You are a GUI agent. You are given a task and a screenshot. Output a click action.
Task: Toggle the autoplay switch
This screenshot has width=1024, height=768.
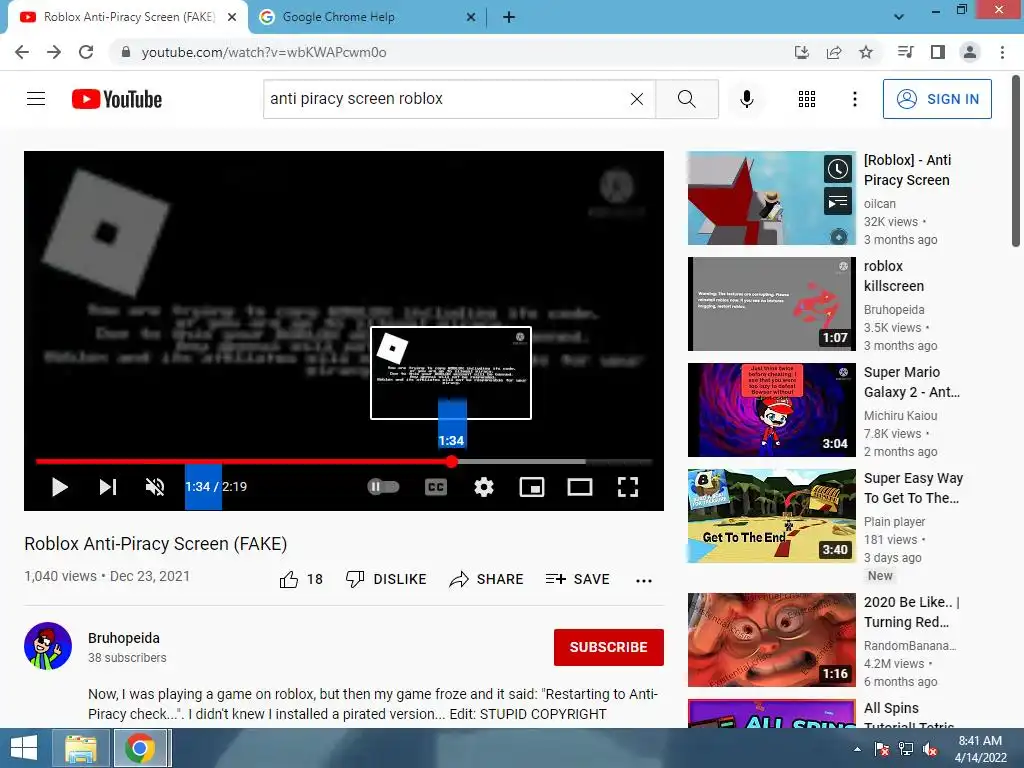pyautogui.click(x=383, y=487)
